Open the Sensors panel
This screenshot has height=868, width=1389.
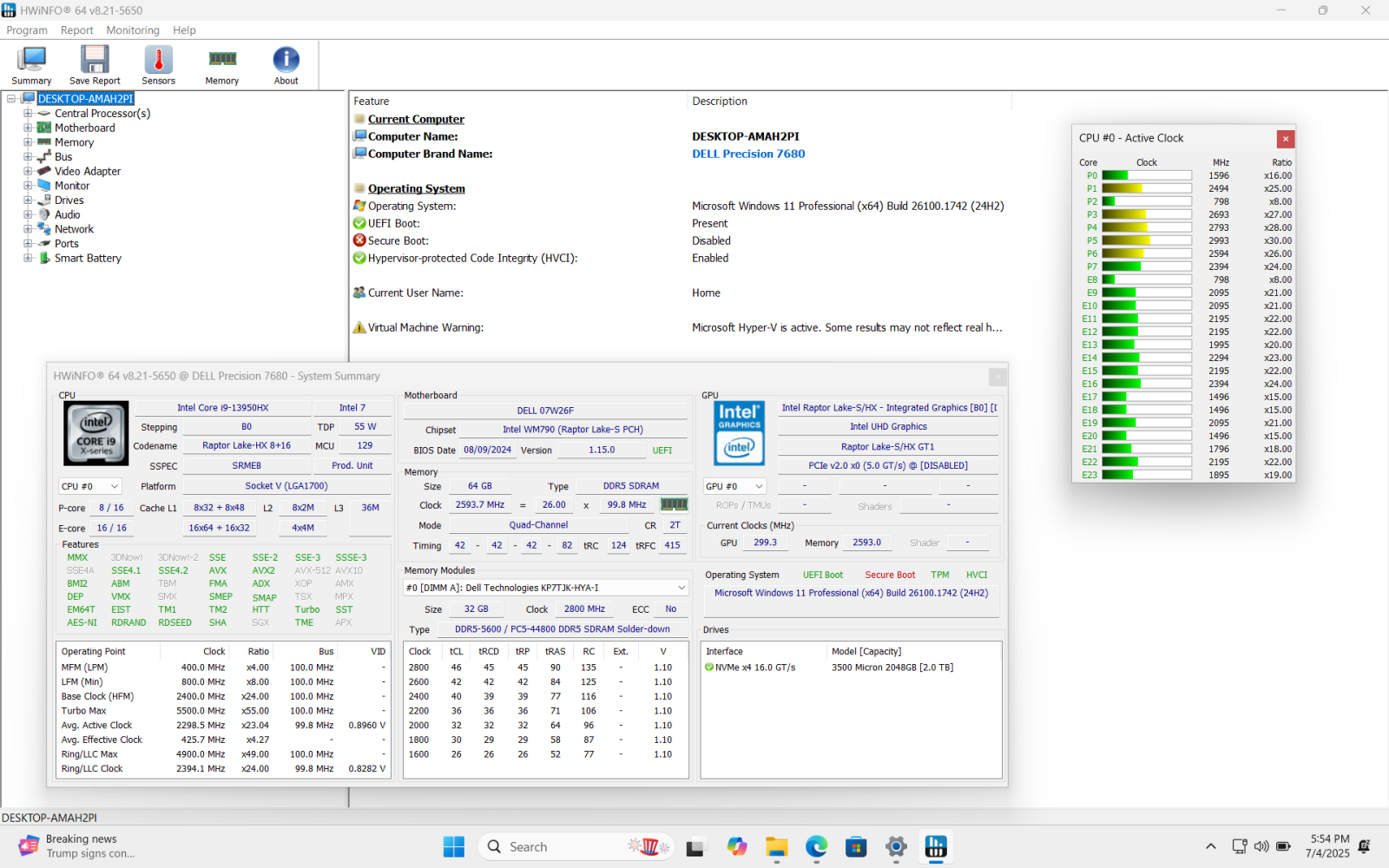pyautogui.click(x=158, y=63)
